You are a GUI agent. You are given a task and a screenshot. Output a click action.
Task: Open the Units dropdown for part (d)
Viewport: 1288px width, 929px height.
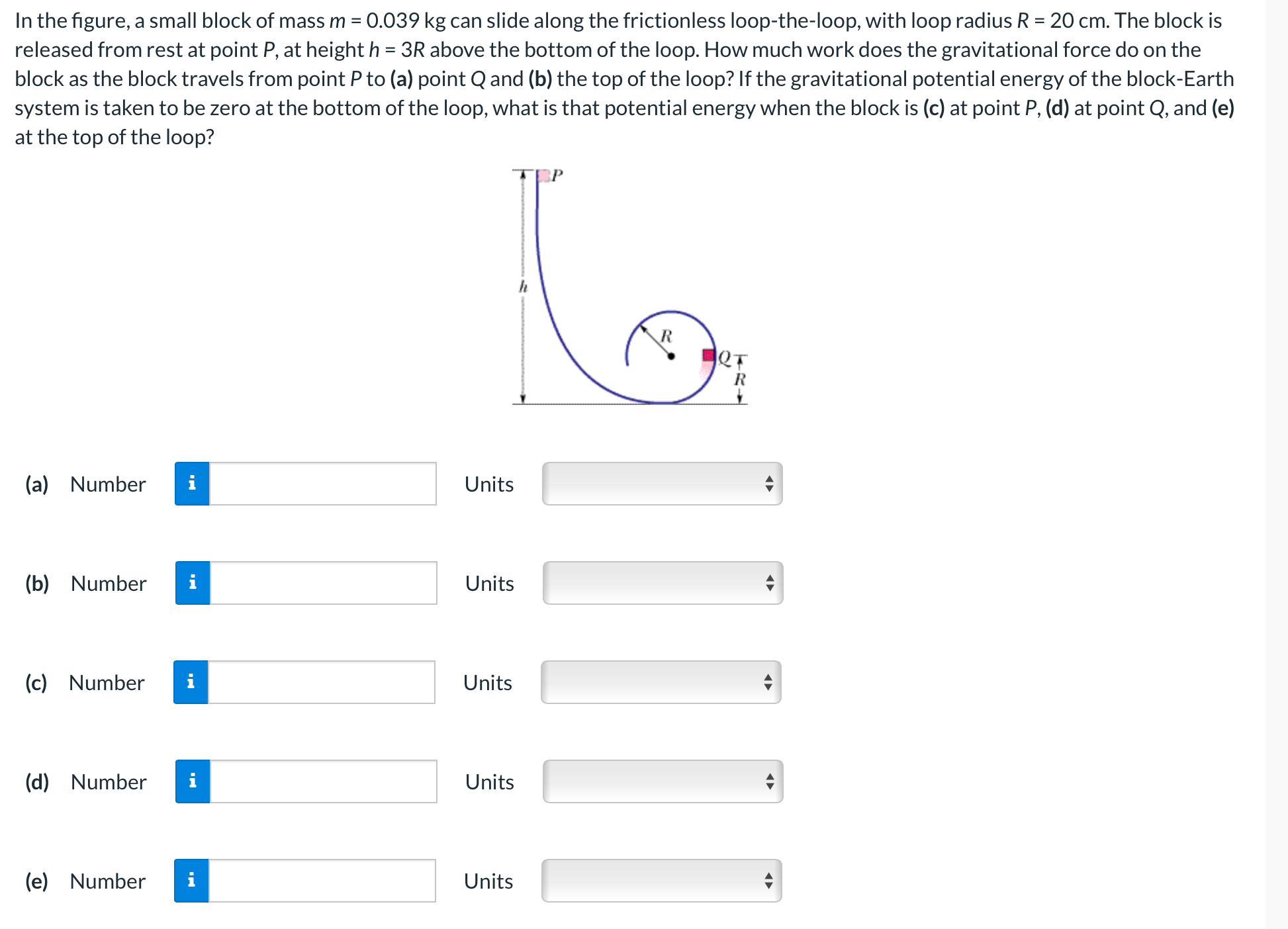[x=662, y=781]
